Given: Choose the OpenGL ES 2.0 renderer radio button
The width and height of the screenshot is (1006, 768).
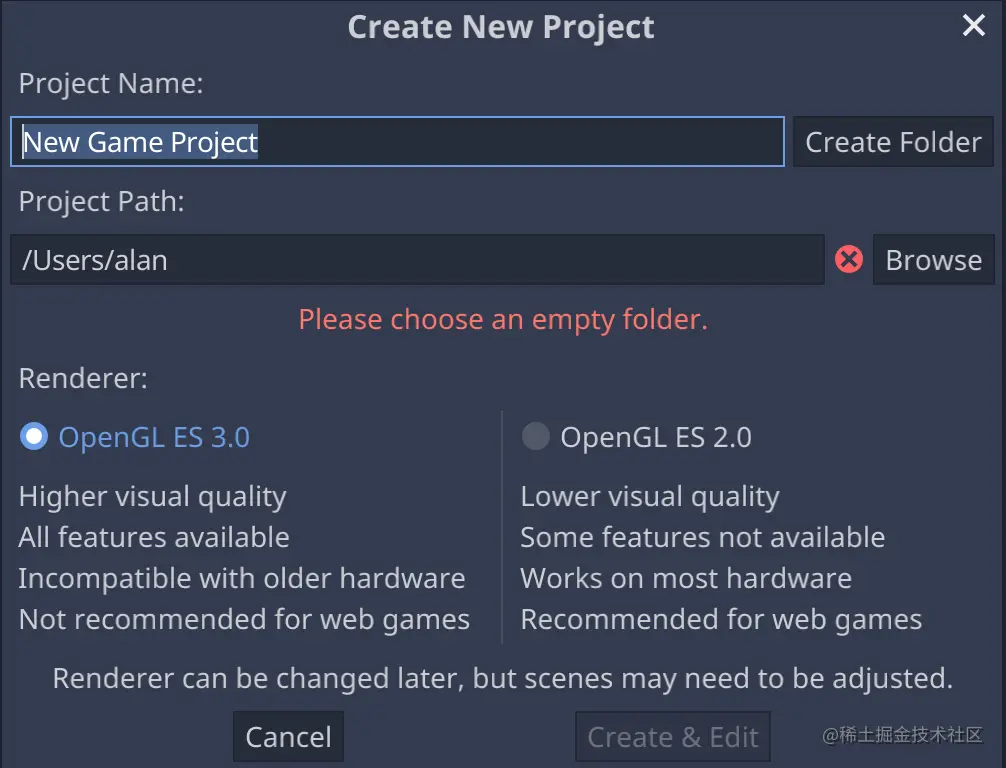Looking at the screenshot, I should click(536, 437).
